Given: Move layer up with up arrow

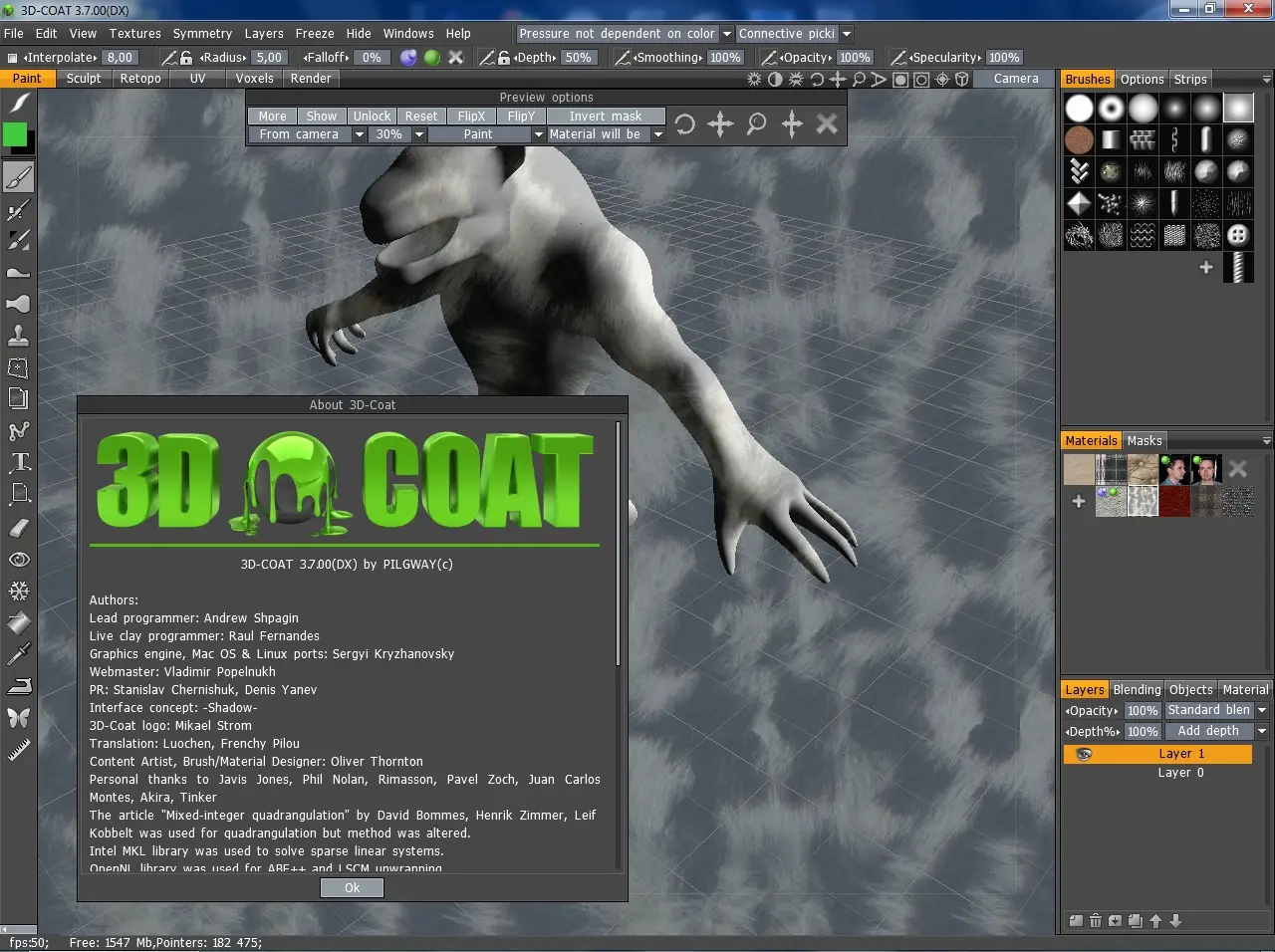Looking at the screenshot, I should [1155, 921].
